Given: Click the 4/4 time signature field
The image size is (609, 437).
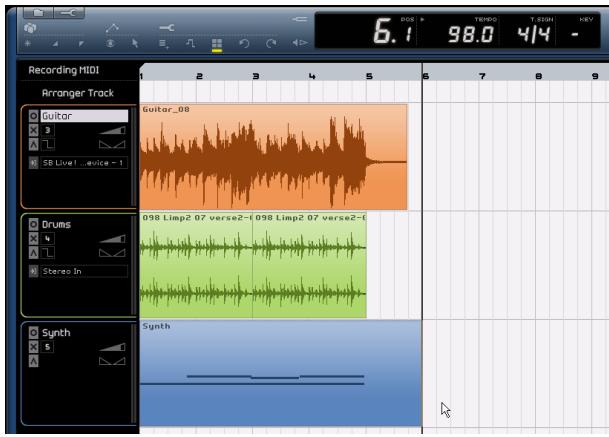Looking at the screenshot, I should [534, 34].
